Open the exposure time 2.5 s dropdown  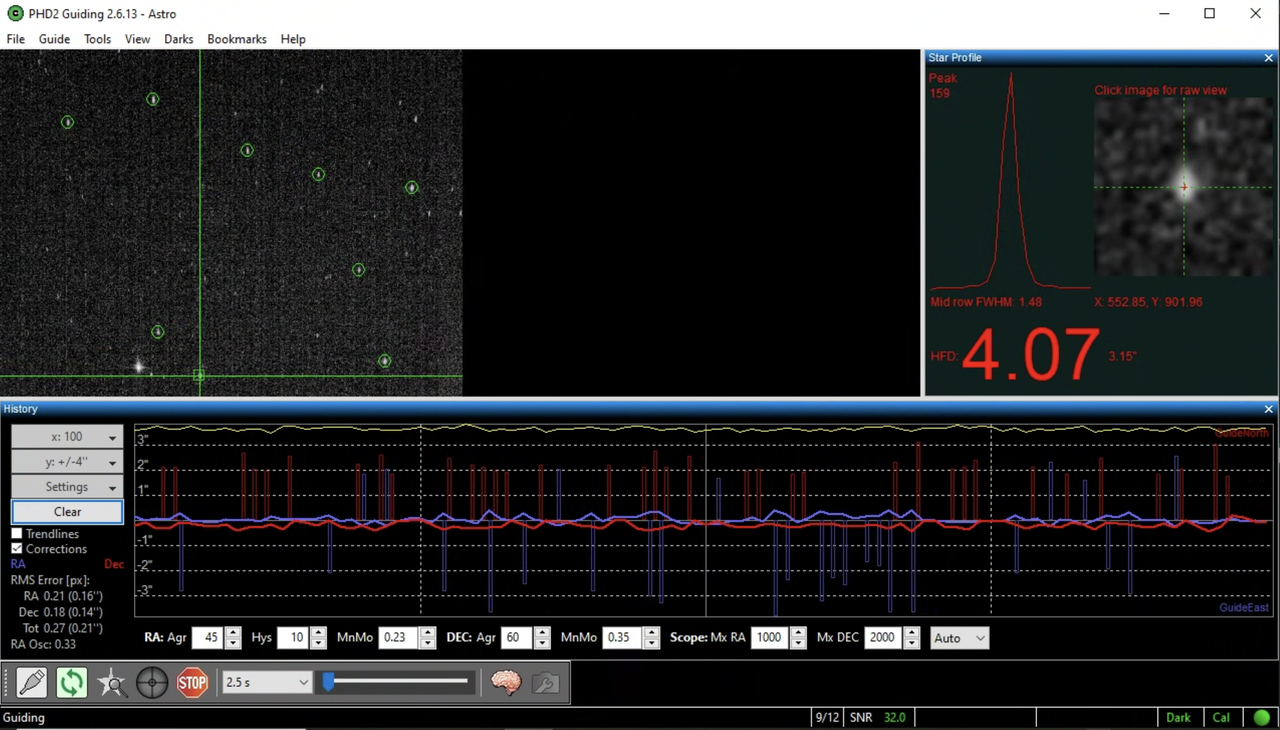point(267,683)
